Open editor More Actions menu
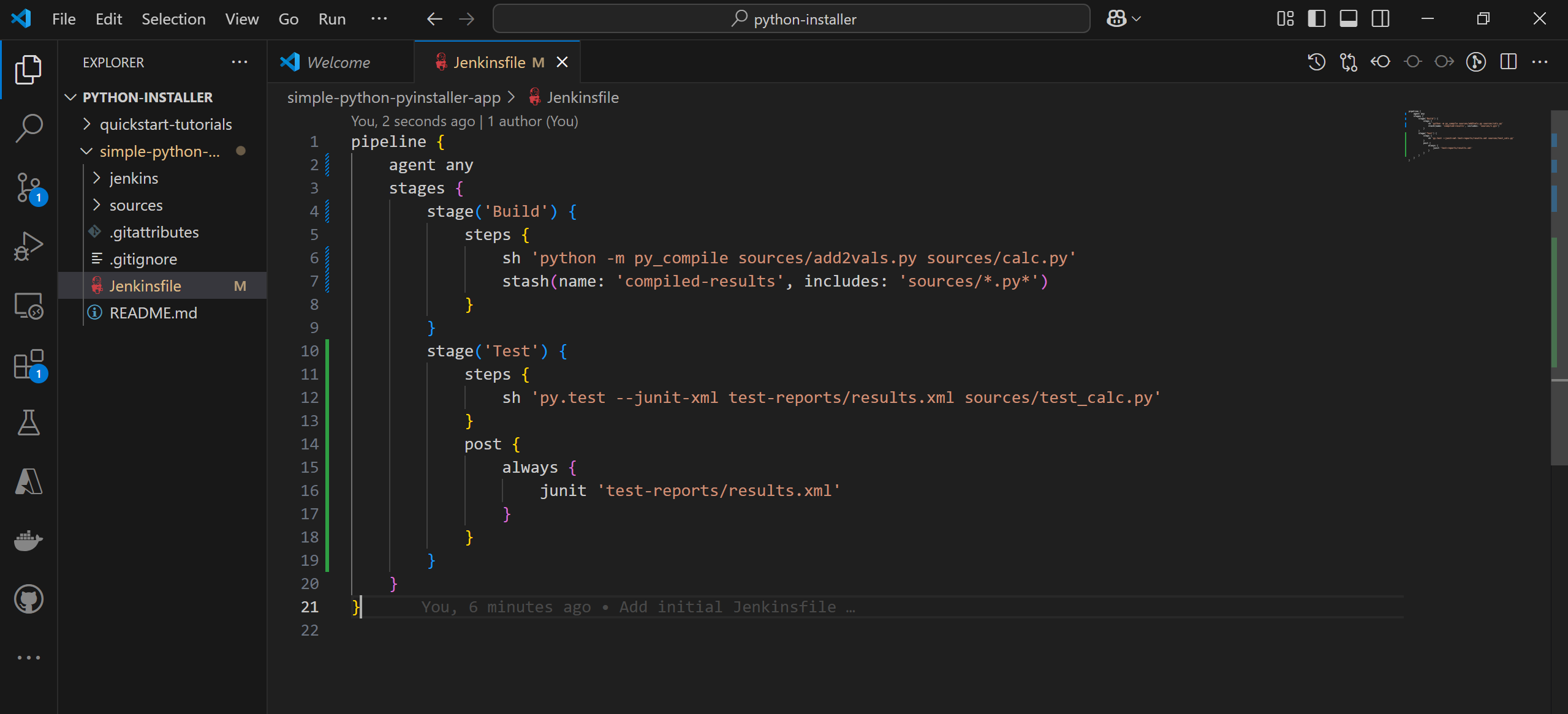Image resolution: width=1568 pixels, height=714 pixels. pos(1540,62)
